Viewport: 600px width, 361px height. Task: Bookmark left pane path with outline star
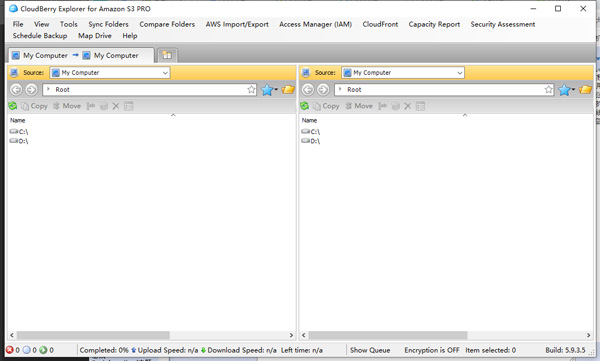(251, 90)
